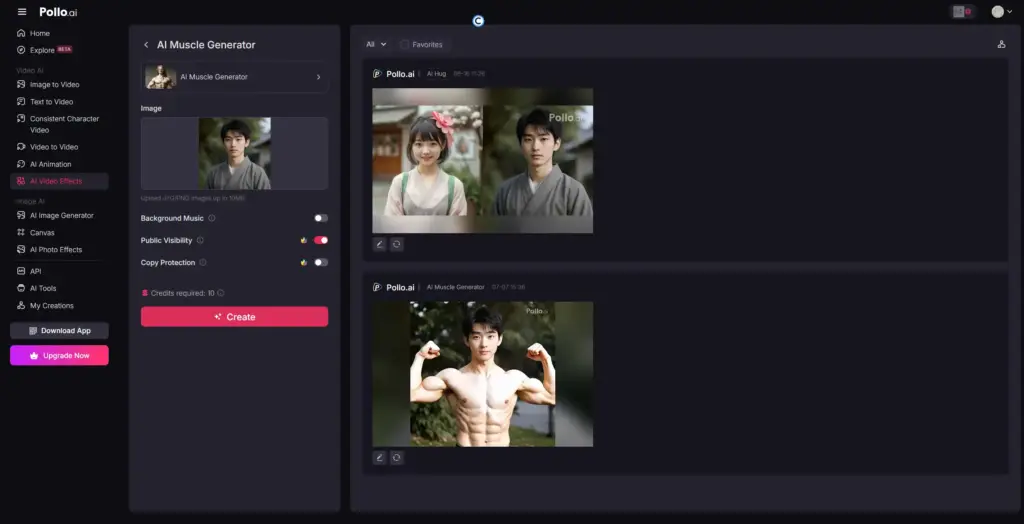Screen dimensions: 1024x524
Task: Click the Create button
Action: pos(234,317)
